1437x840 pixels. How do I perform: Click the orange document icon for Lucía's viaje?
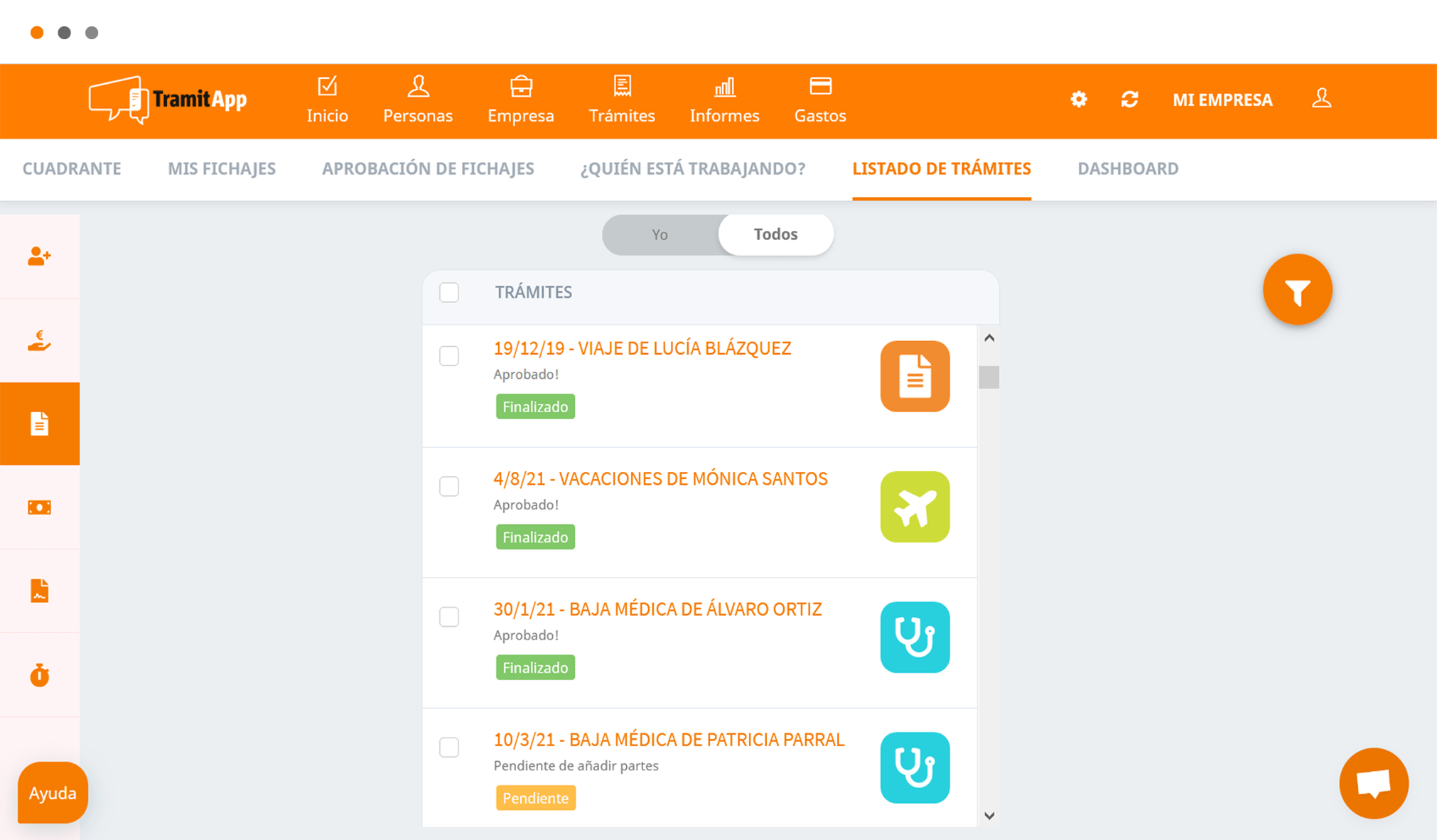[x=915, y=376]
